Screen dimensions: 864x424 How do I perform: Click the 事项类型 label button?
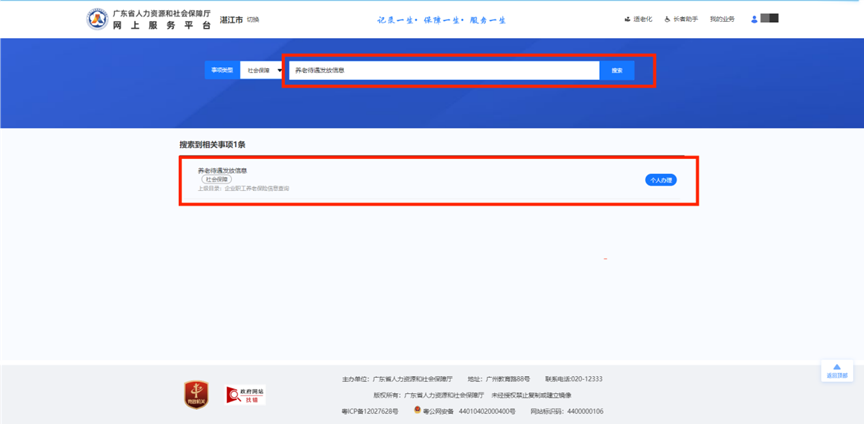(220, 71)
